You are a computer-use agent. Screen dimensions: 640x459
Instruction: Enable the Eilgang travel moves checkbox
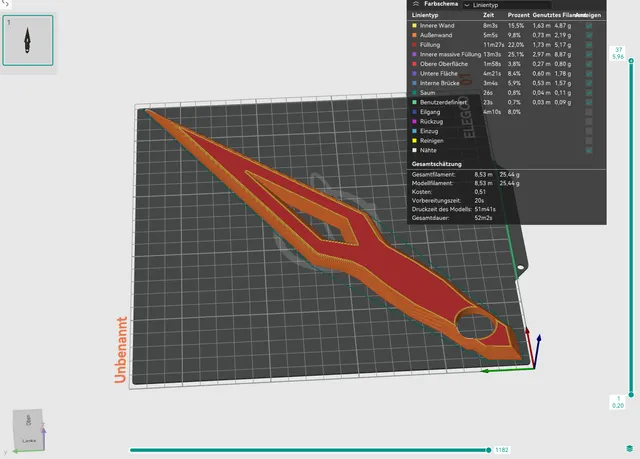point(589,112)
